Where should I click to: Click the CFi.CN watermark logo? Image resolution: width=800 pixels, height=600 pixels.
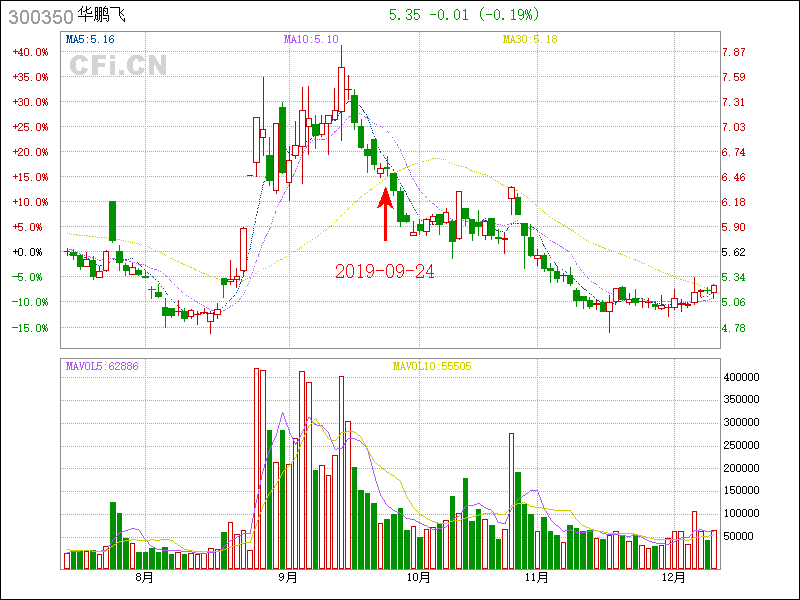[x=118, y=66]
